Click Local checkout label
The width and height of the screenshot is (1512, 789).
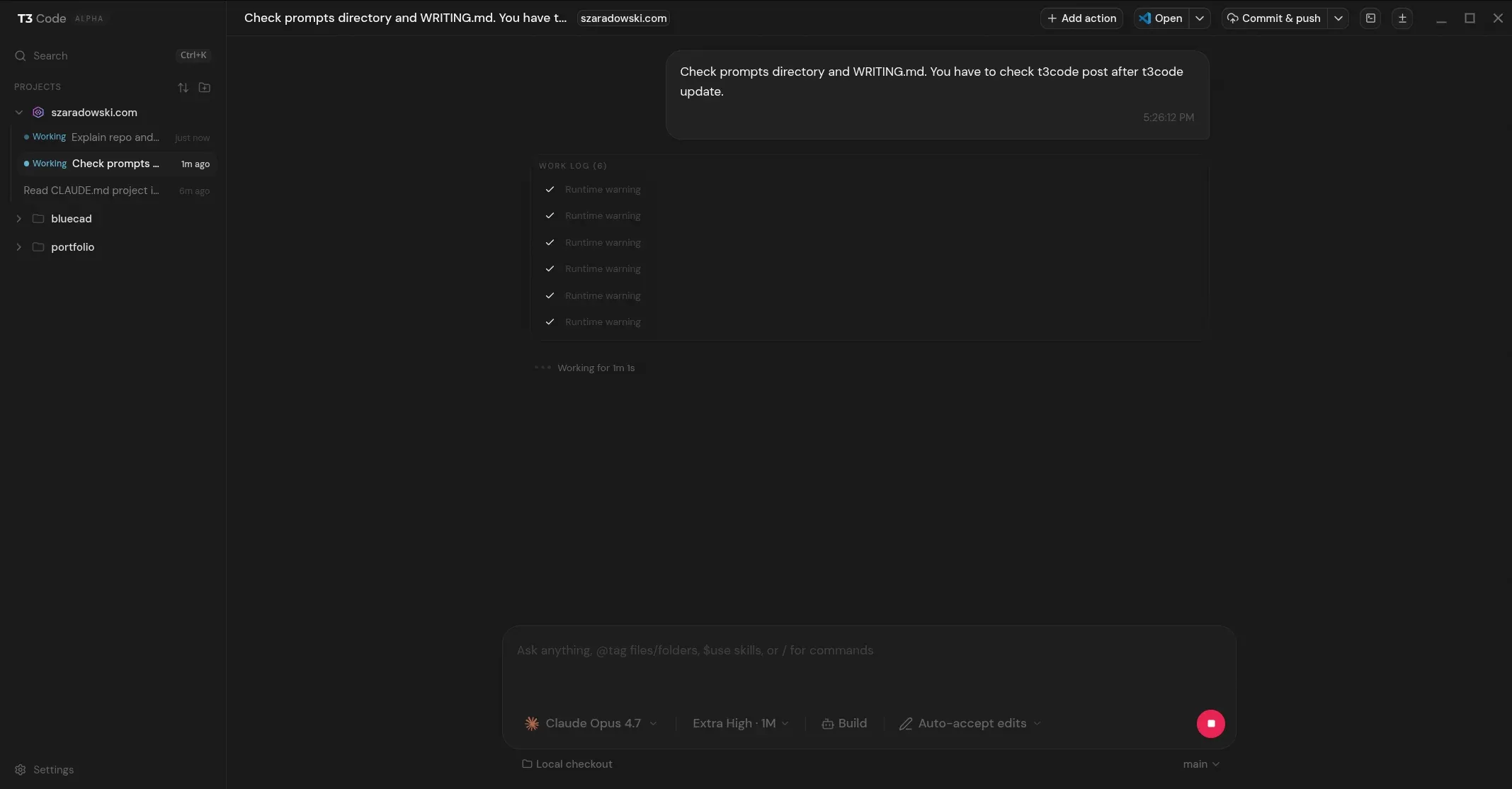coord(574,764)
